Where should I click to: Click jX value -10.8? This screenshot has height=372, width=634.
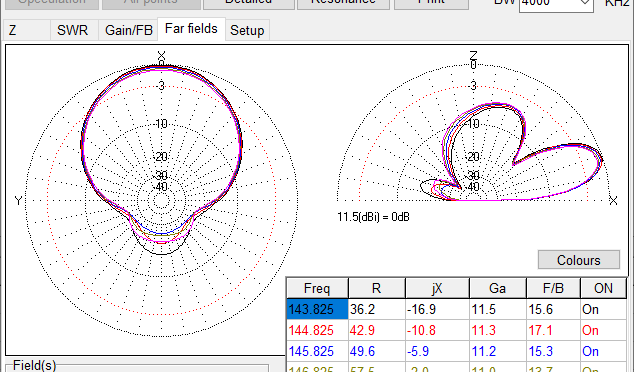tap(437, 330)
